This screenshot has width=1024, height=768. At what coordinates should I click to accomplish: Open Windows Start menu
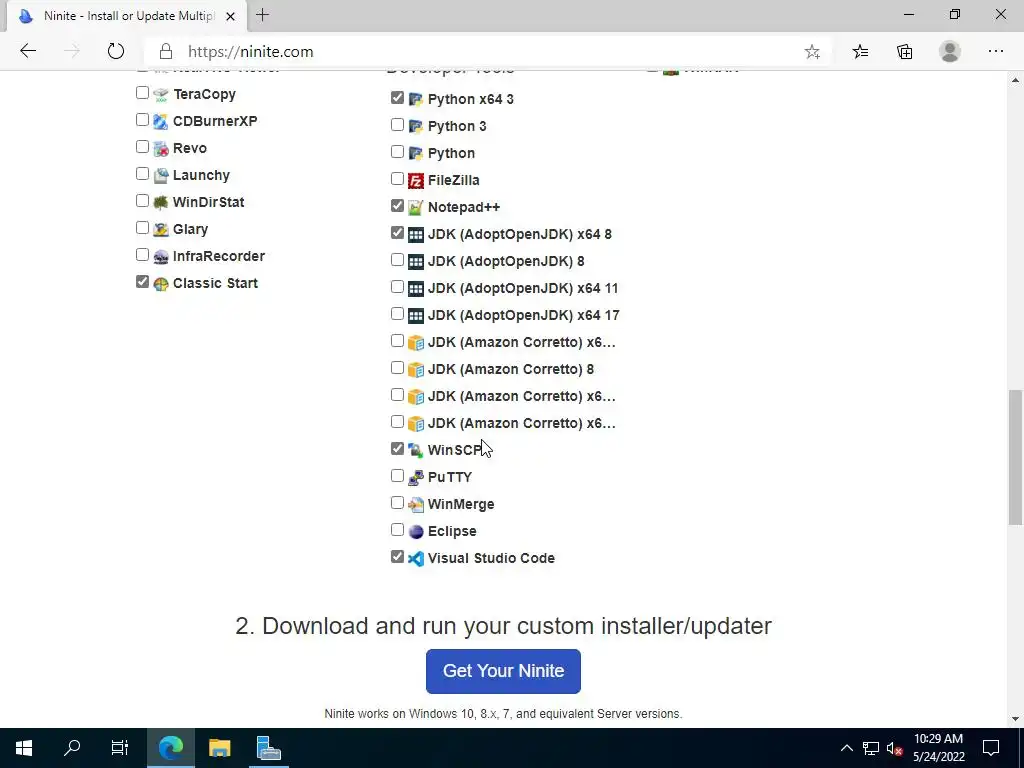coord(24,748)
